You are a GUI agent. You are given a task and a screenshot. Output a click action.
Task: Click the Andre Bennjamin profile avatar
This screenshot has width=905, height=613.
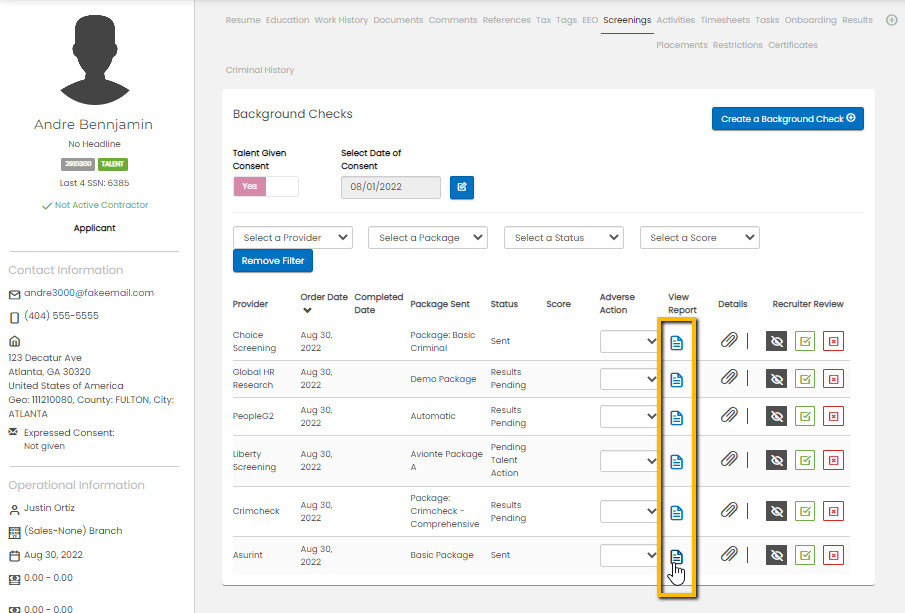[x=95, y=60]
